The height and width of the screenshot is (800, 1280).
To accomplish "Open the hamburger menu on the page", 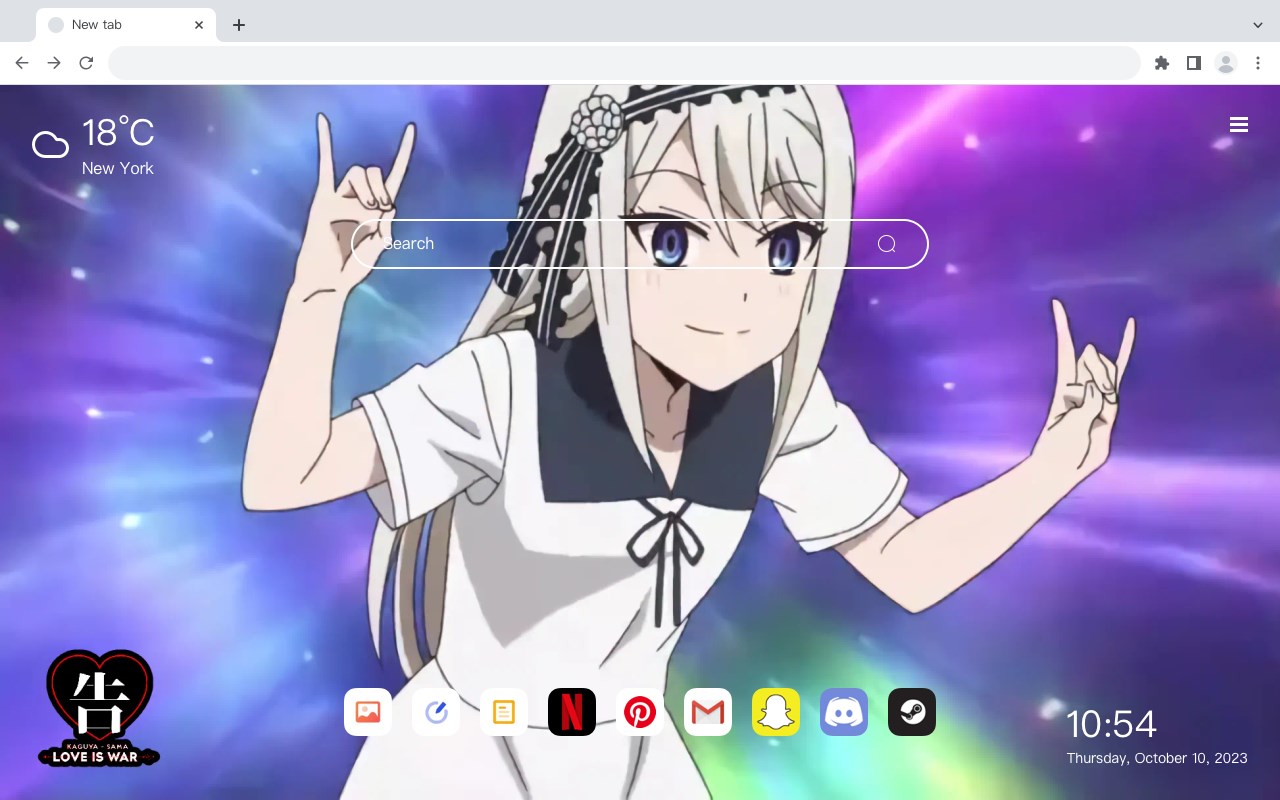I will click(1239, 125).
